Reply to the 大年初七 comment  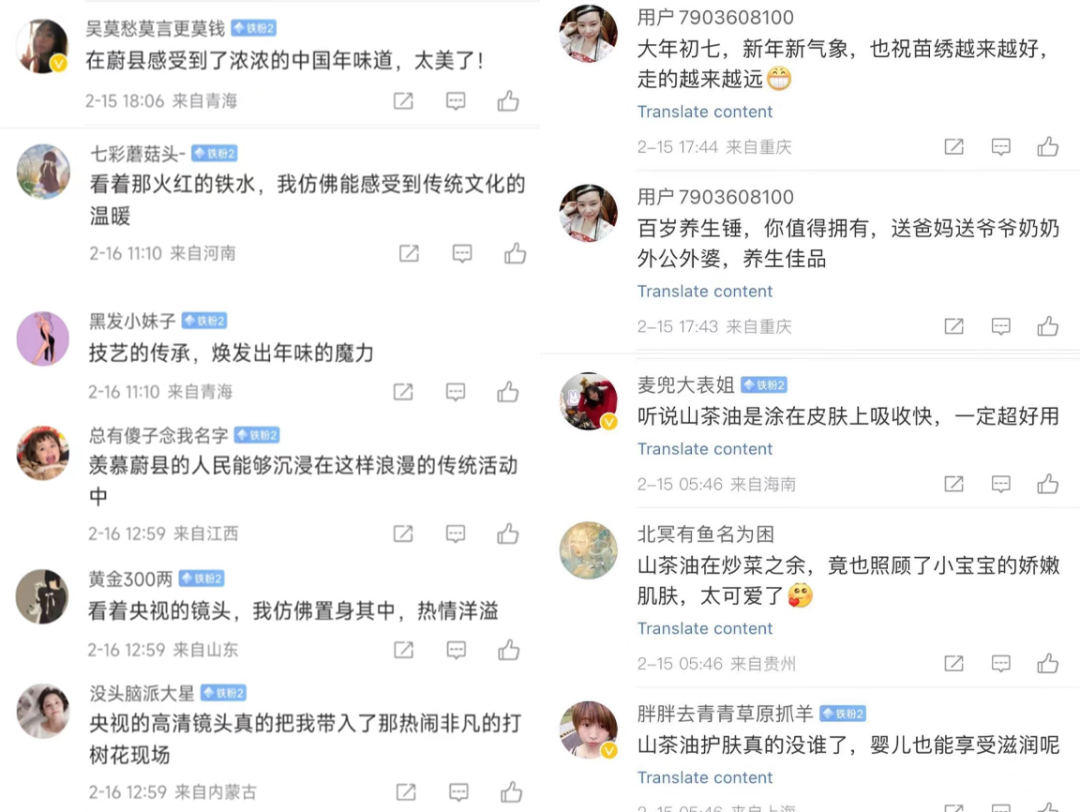tap(1001, 147)
